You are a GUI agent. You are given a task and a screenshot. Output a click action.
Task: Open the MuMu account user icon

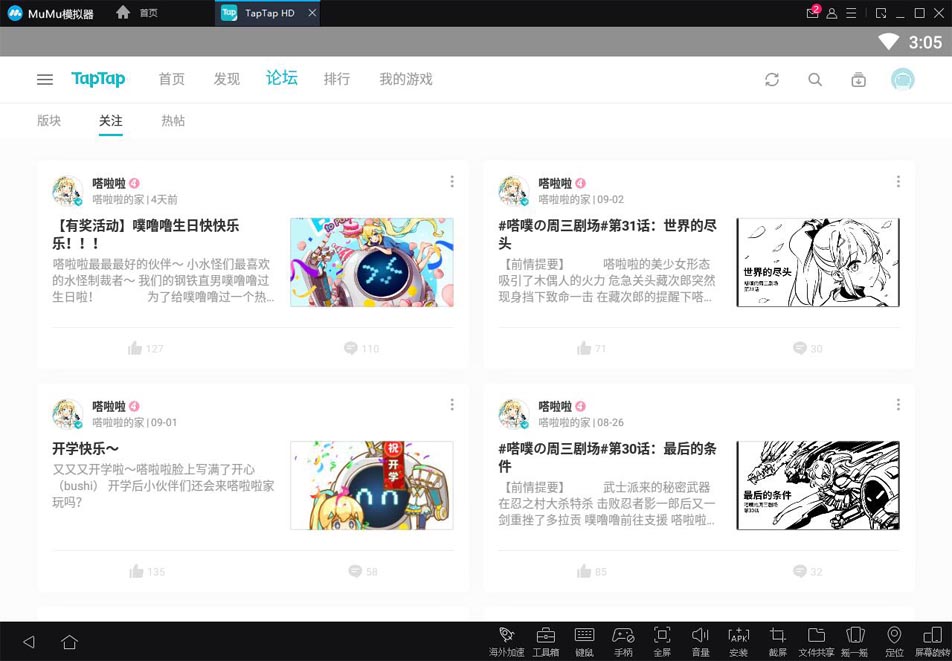[x=832, y=13]
